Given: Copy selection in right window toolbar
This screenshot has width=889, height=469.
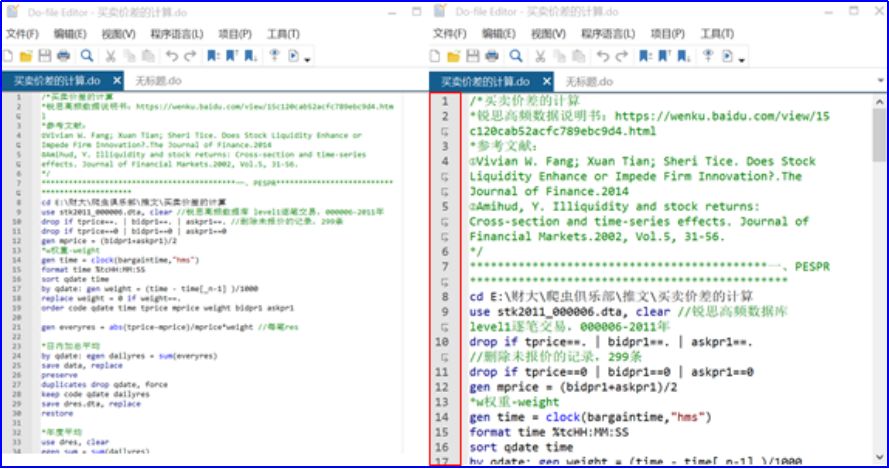Looking at the screenshot, I should point(560,56).
